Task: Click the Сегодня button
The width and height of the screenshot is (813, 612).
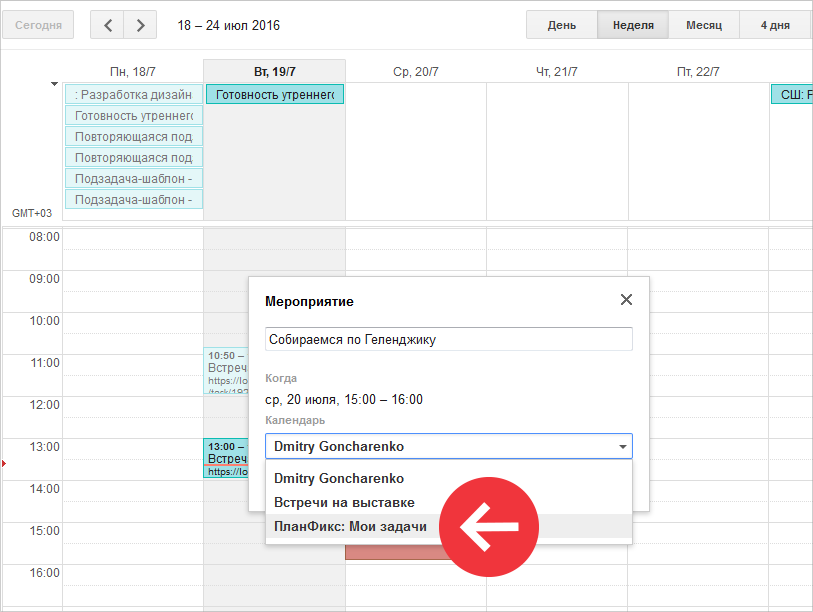Action: [38, 25]
